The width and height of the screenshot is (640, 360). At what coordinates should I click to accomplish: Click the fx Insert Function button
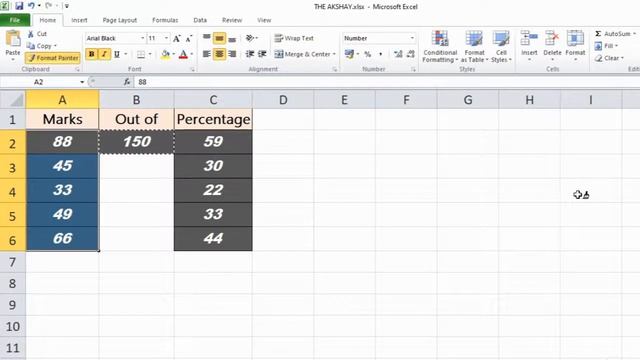(x=127, y=82)
